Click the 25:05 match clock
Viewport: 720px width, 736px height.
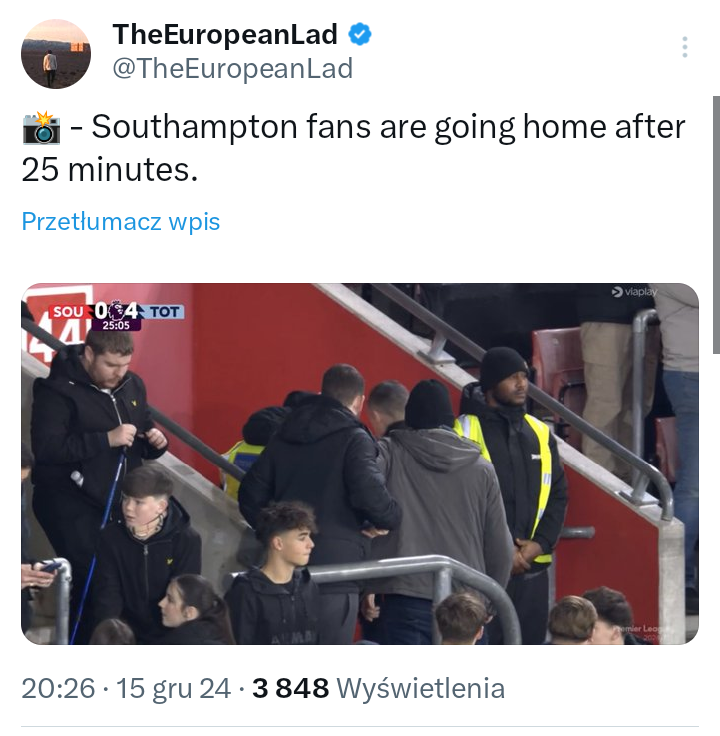pyautogui.click(x=116, y=325)
